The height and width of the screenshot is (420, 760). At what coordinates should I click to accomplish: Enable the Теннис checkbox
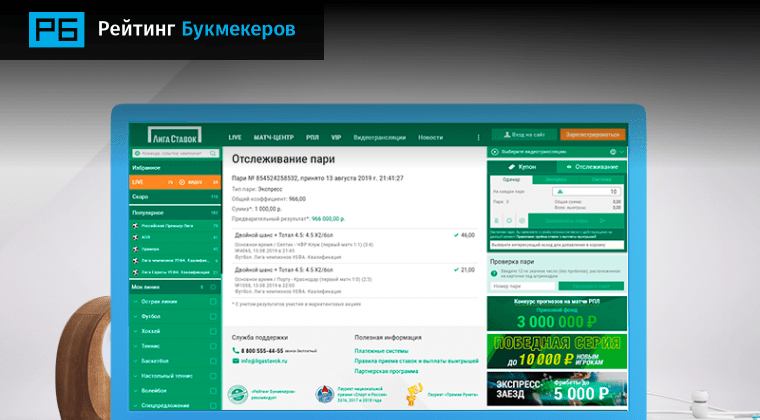[x=213, y=347]
